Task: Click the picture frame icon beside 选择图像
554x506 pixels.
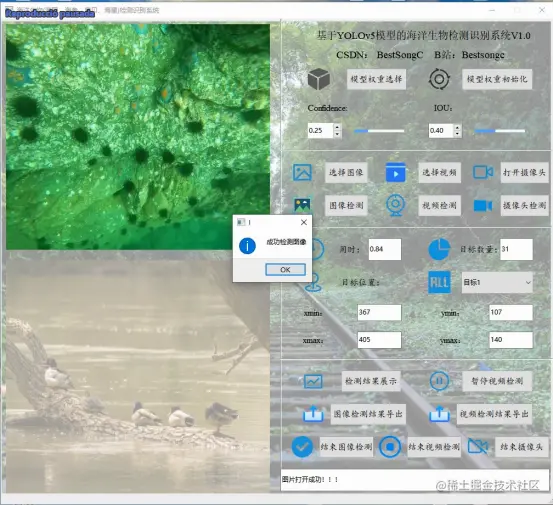Action: click(x=302, y=172)
